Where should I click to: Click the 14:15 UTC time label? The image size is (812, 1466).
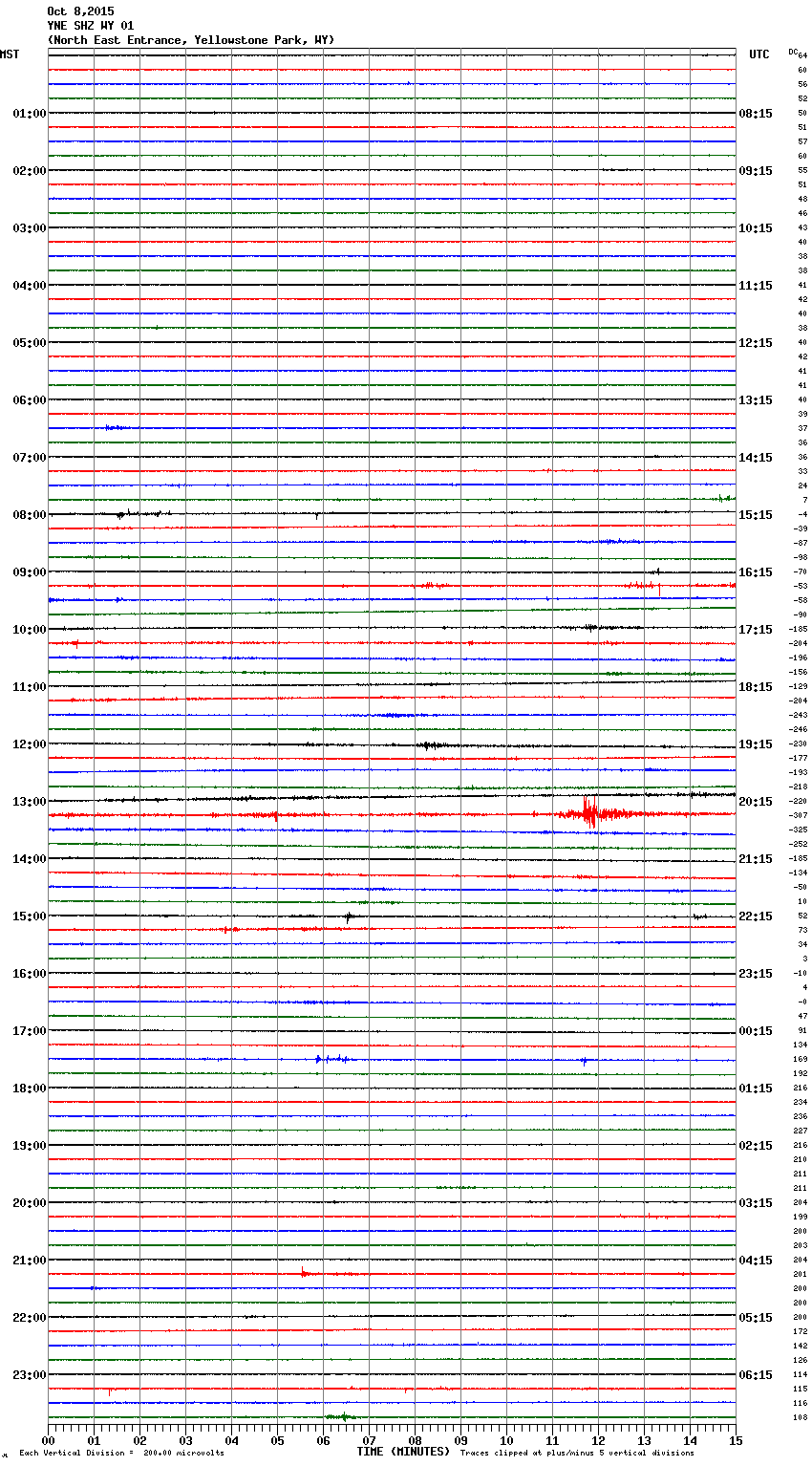756,458
